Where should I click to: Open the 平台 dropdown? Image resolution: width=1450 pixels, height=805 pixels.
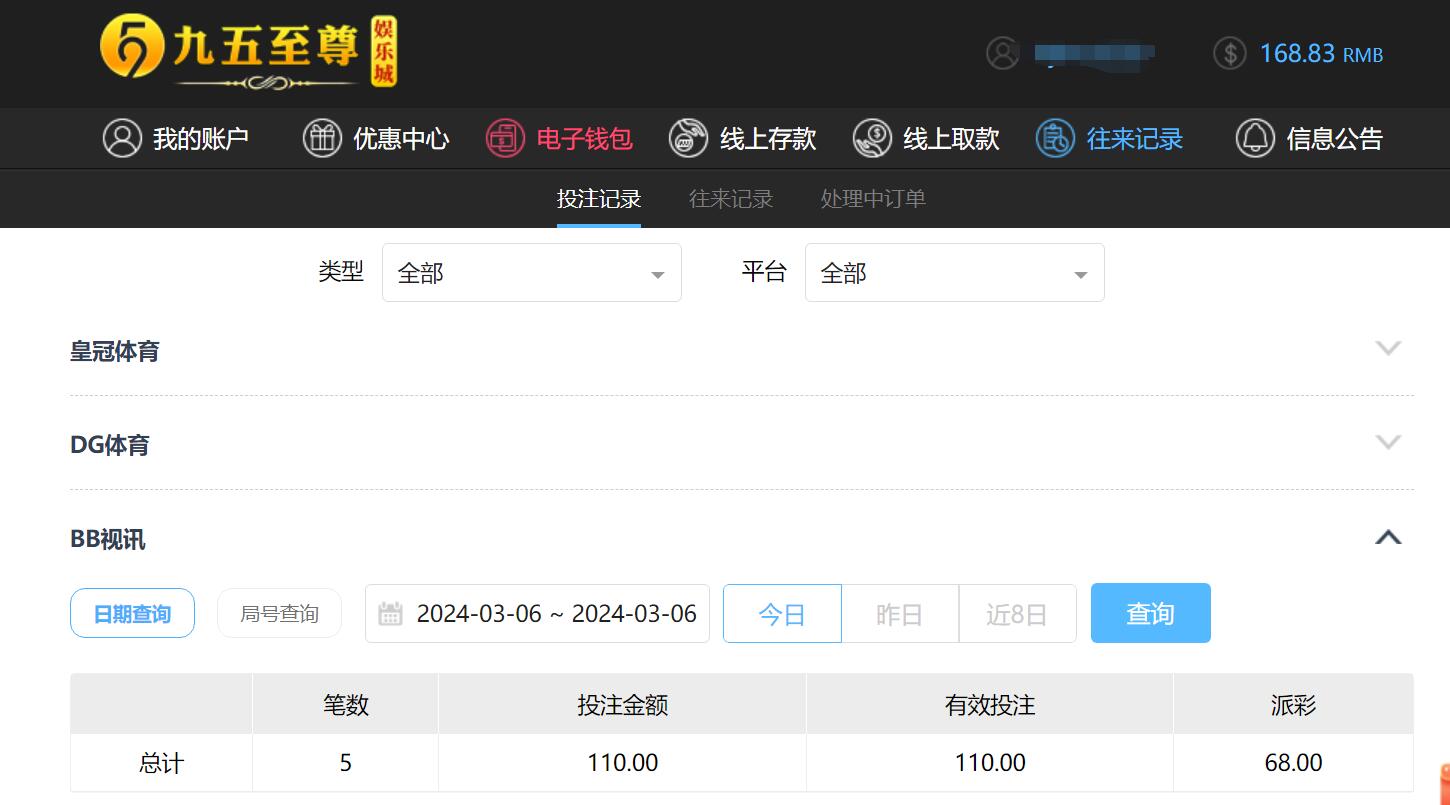click(955, 272)
